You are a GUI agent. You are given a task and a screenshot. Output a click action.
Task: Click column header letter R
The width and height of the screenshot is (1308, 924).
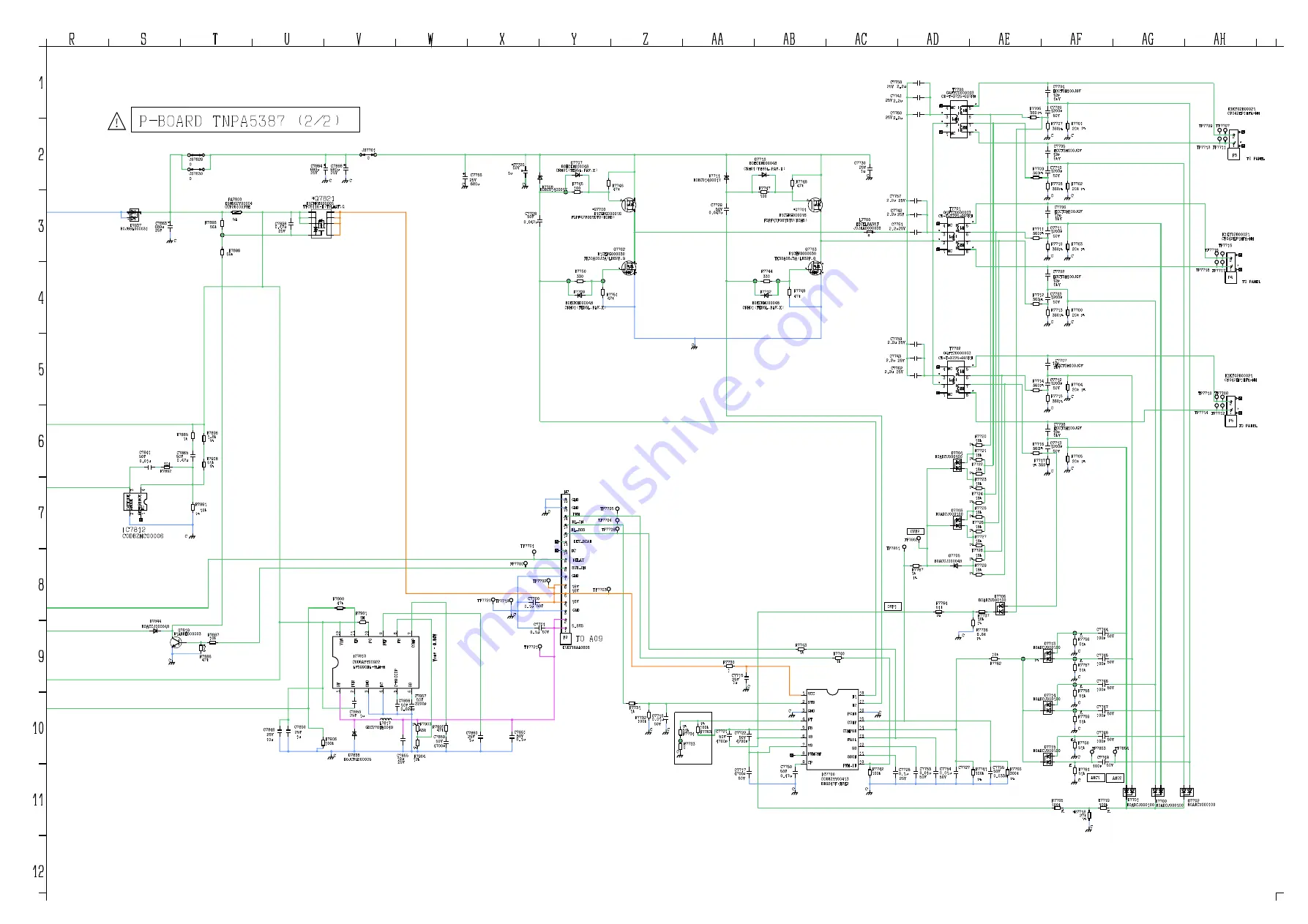(72, 39)
